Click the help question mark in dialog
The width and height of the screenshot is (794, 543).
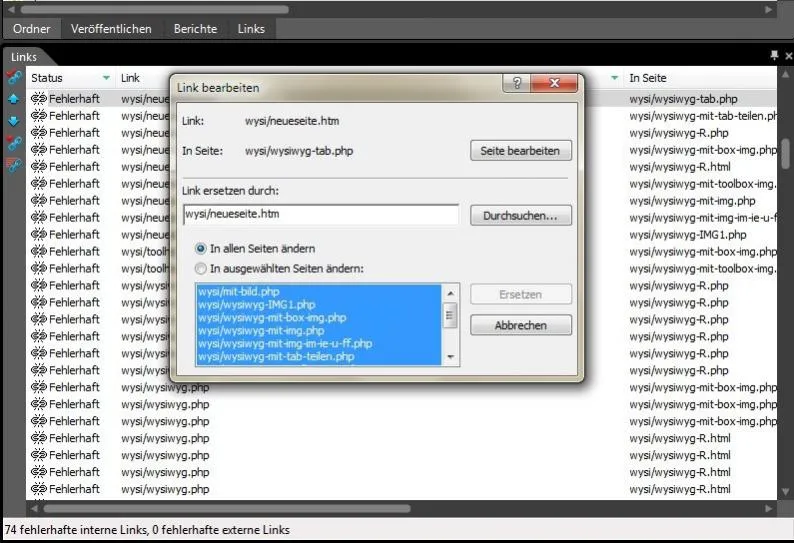click(517, 83)
